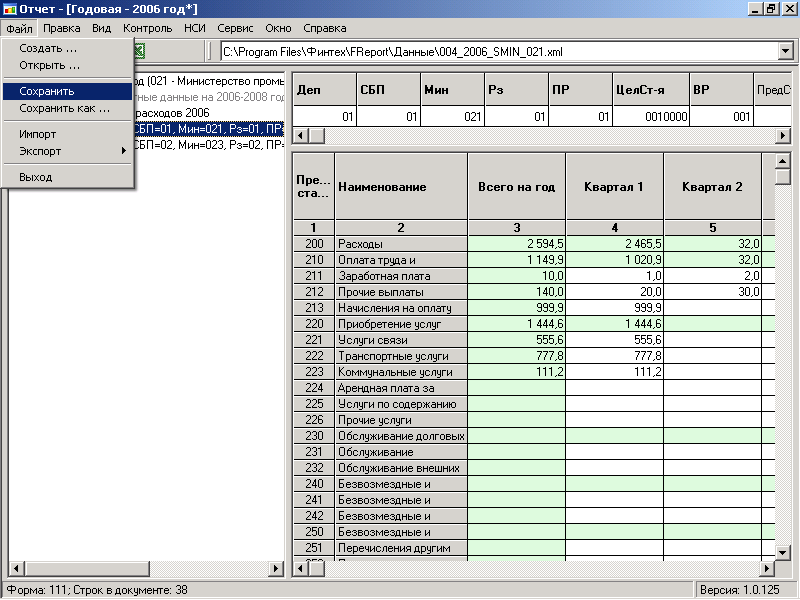The width and height of the screenshot is (800, 600).
Task: Open the Контроль menu
Action: (147, 28)
